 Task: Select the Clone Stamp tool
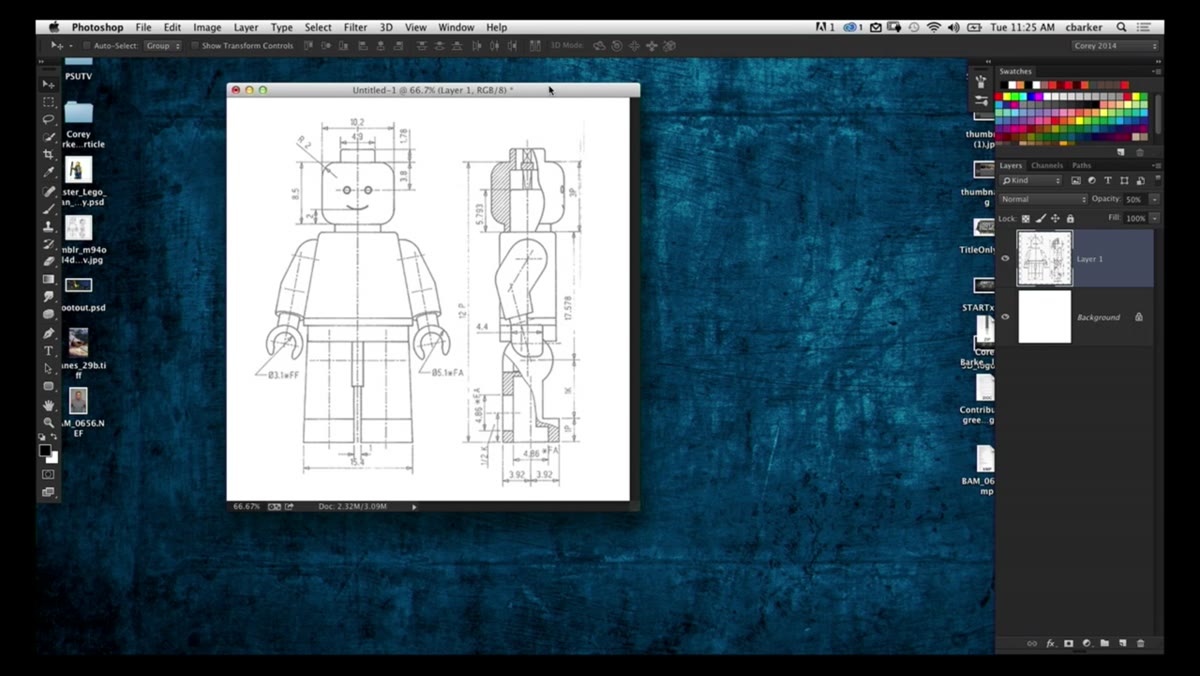[x=48, y=227]
